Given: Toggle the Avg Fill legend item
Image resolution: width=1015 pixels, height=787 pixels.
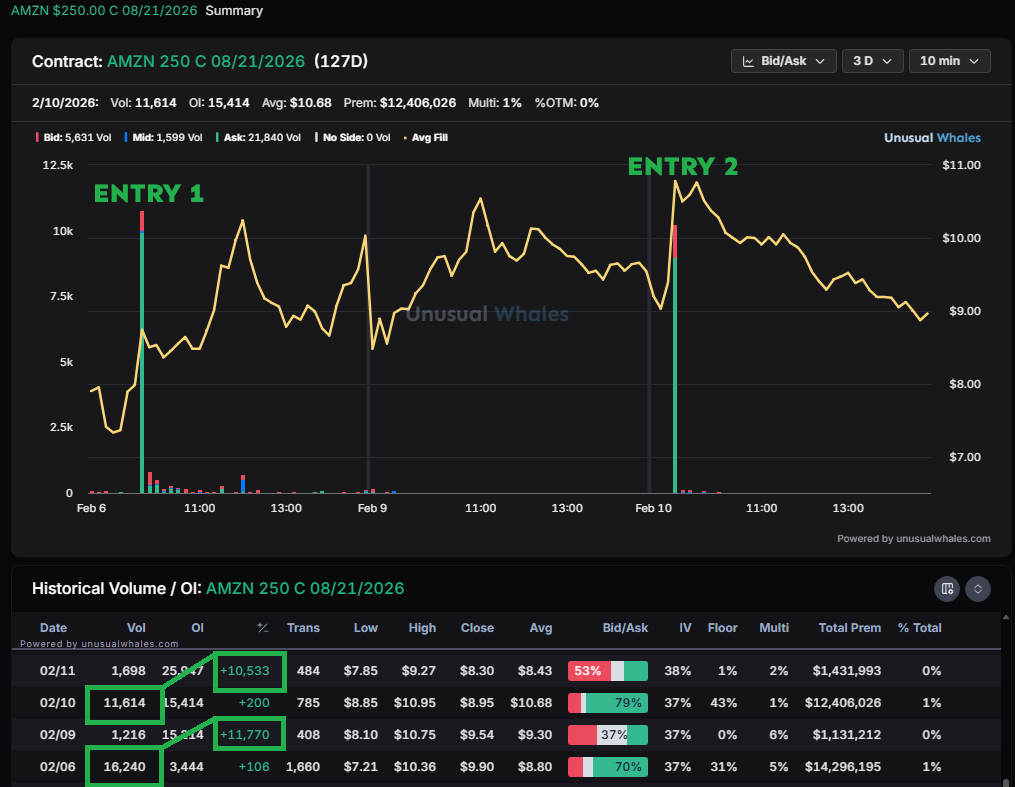Looking at the screenshot, I should [425, 137].
